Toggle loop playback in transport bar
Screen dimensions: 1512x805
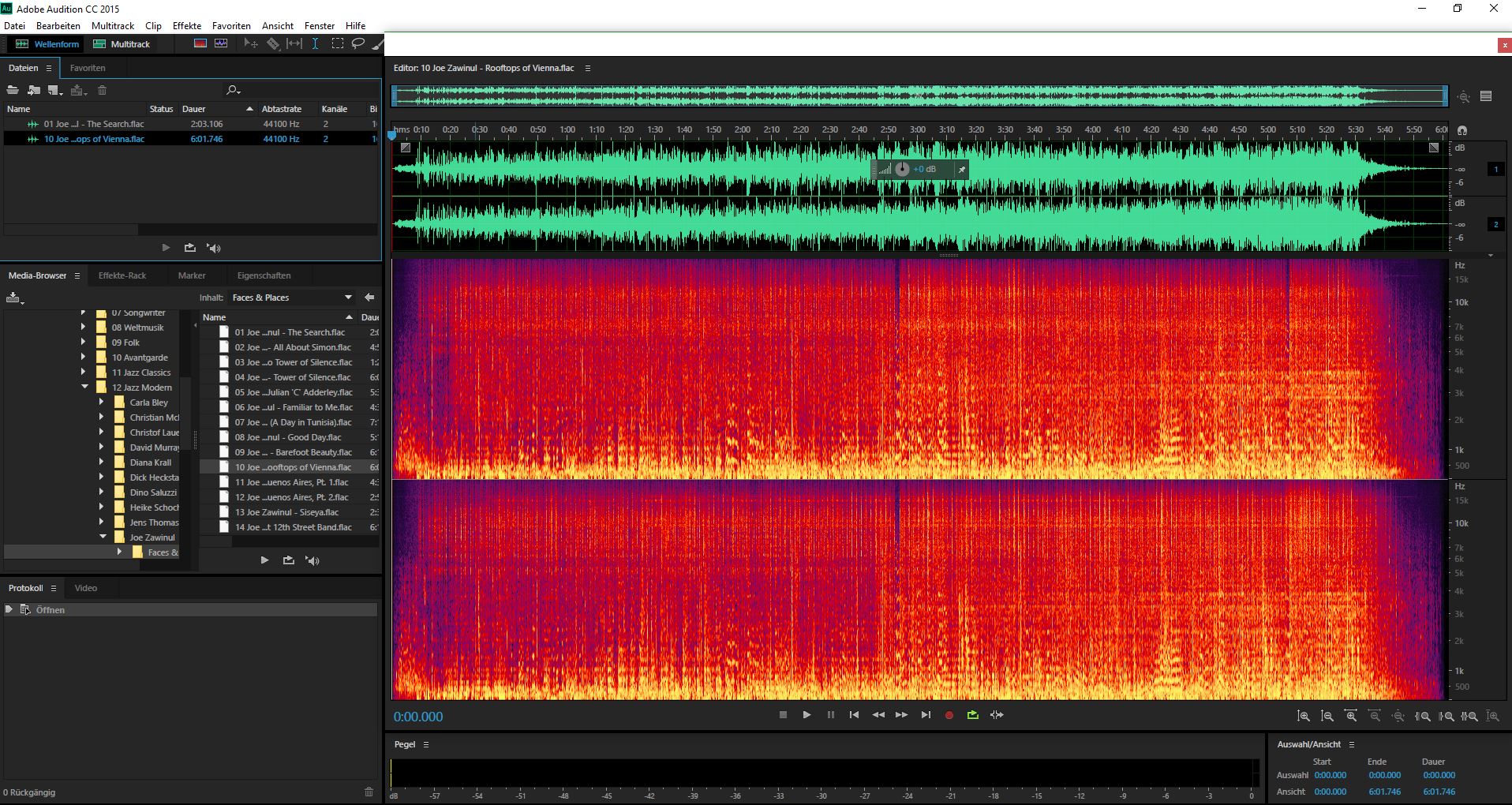(x=972, y=715)
